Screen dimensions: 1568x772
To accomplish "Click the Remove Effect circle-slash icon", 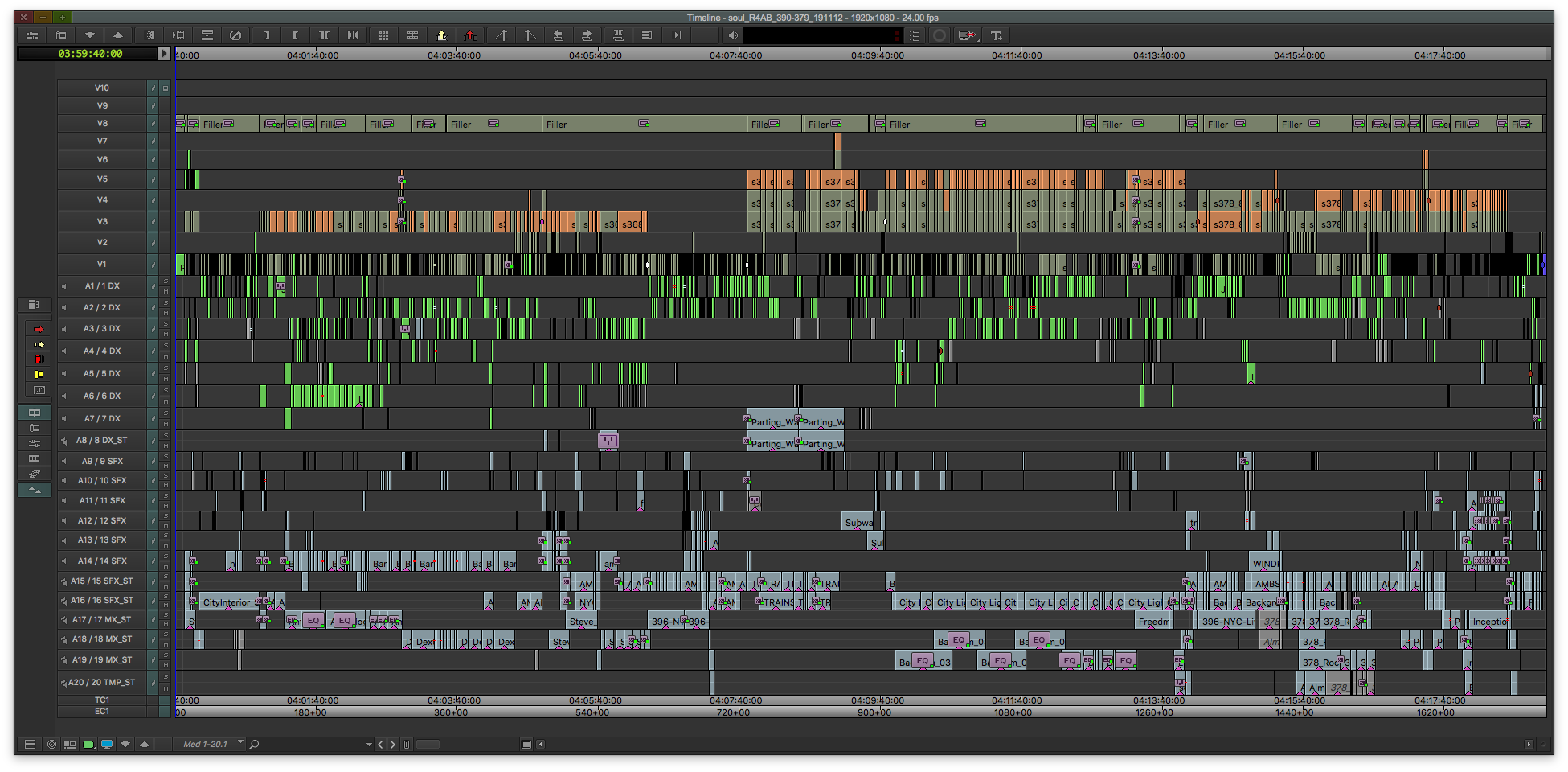I will pos(235,35).
